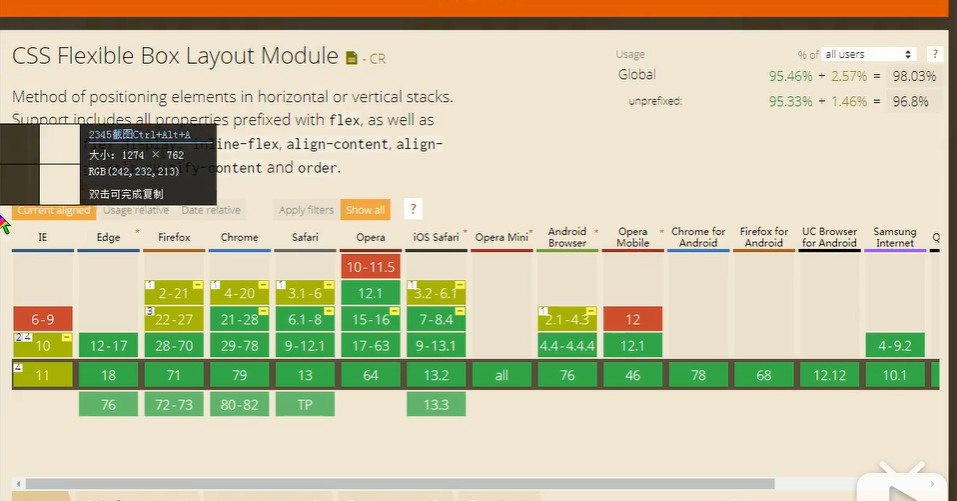Click the Chrome 29-78 cell

click(239, 345)
